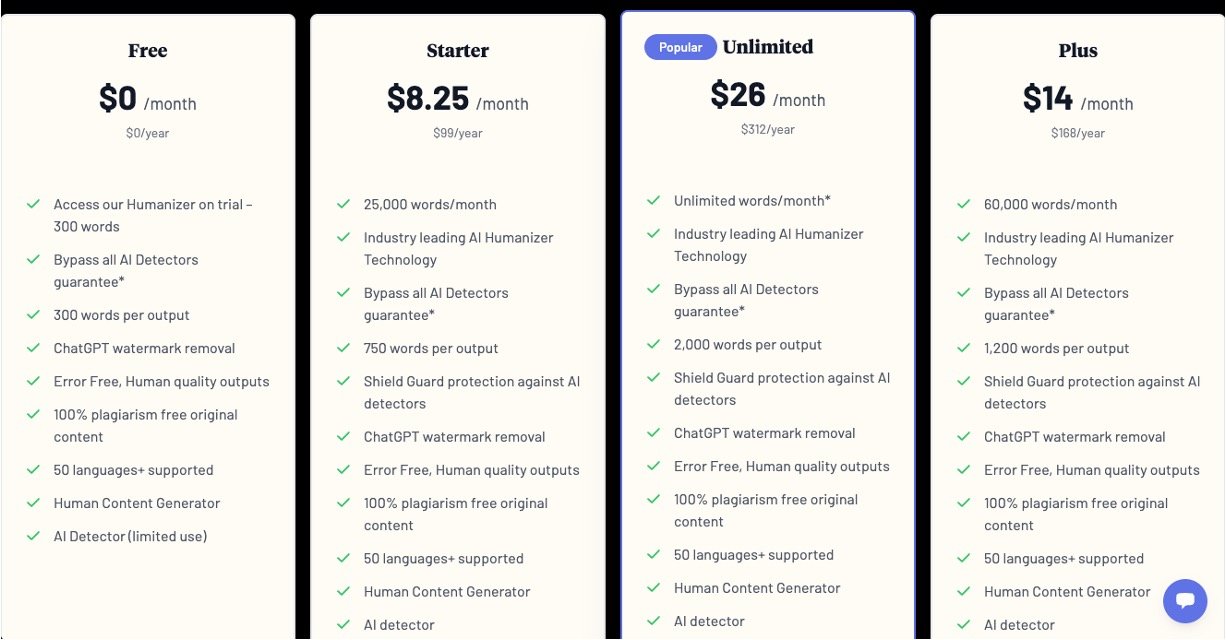Screen dimensions: 1226x640
Task: Click the '$312/year' annual price text
Action: pyautogui.click(x=768, y=129)
